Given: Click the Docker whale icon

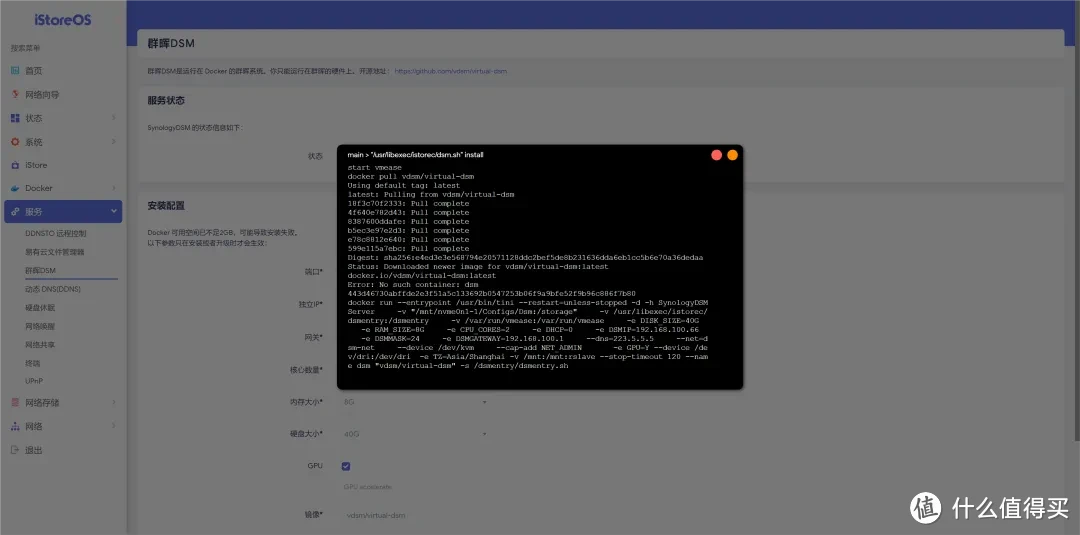Looking at the screenshot, I should pyautogui.click(x=15, y=188).
